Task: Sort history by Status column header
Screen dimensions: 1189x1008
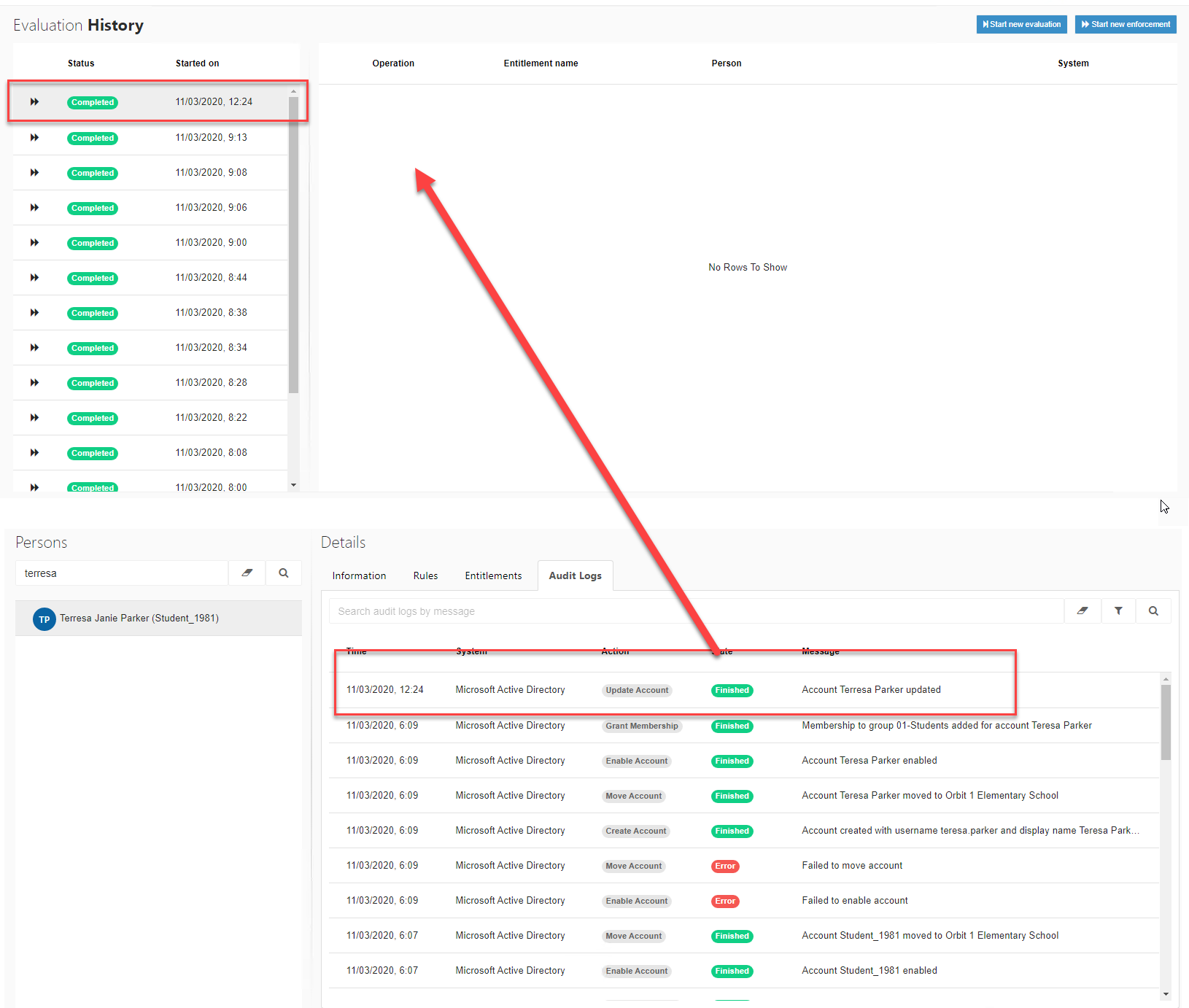Action: pyautogui.click(x=81, y=63)
